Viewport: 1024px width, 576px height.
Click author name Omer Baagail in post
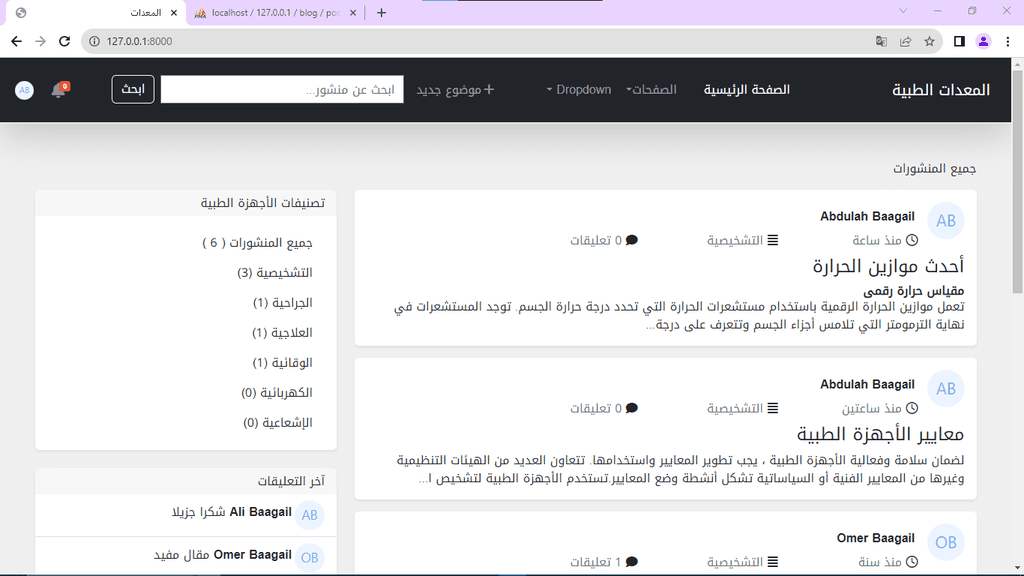tap(876, 538)
